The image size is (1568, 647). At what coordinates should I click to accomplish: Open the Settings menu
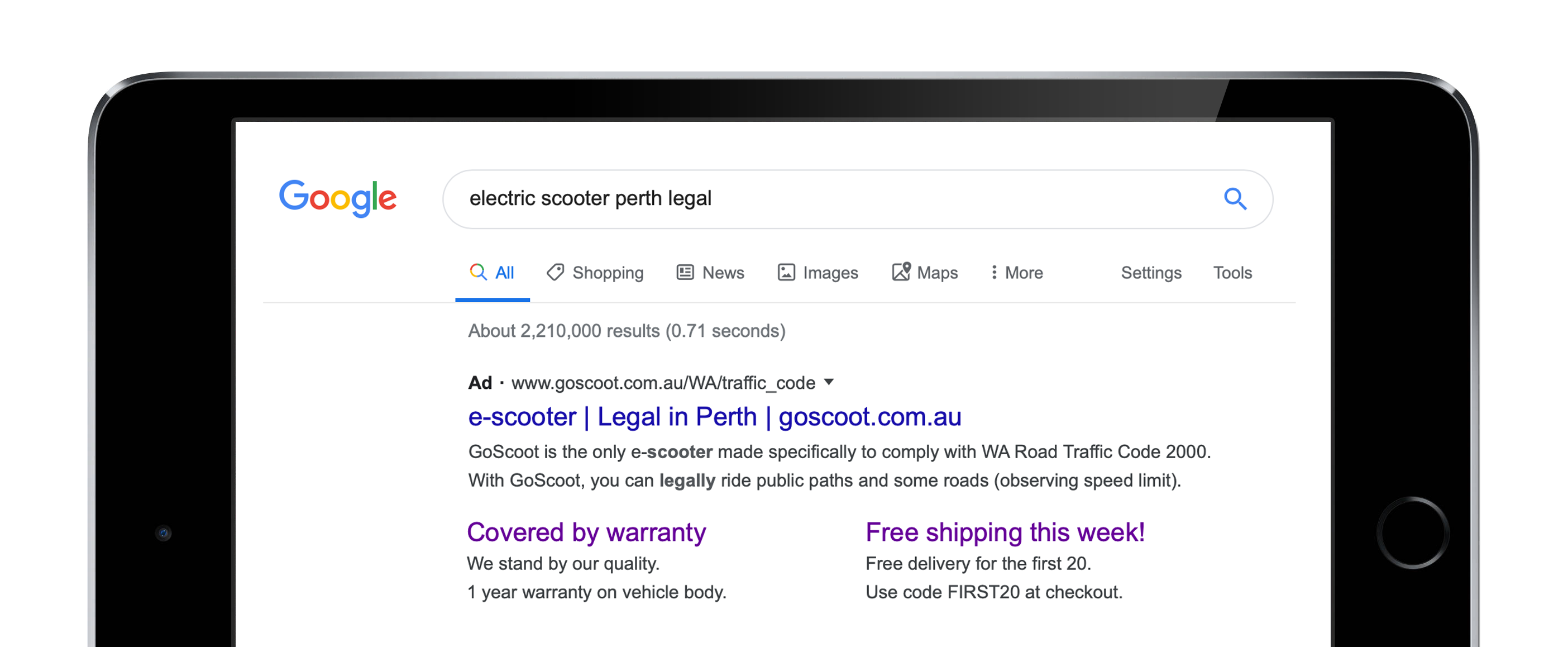(x=1150, y=272)
